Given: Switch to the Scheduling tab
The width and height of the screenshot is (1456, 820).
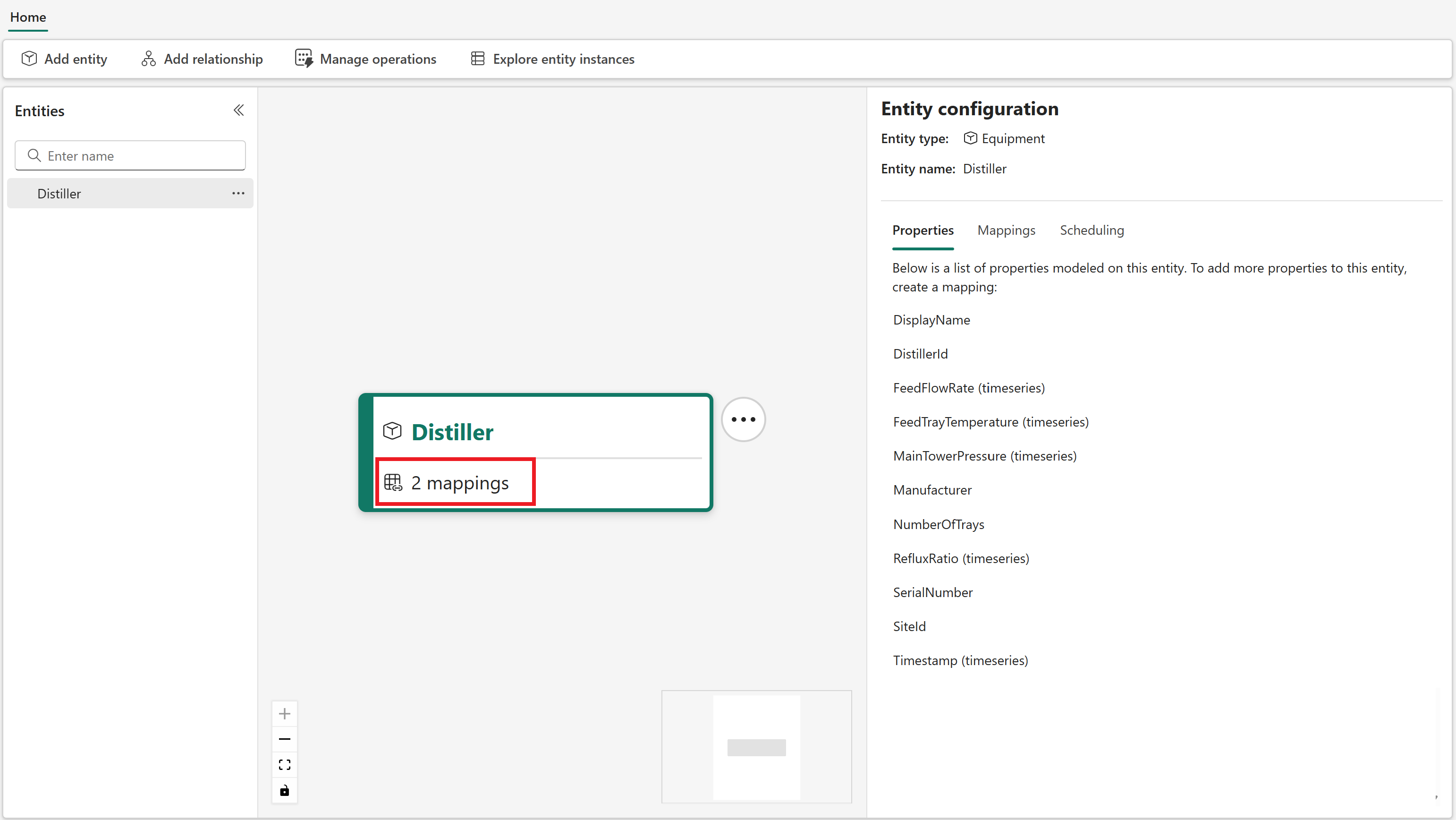Looking at the screenshot, I should tap(1092, 230).
